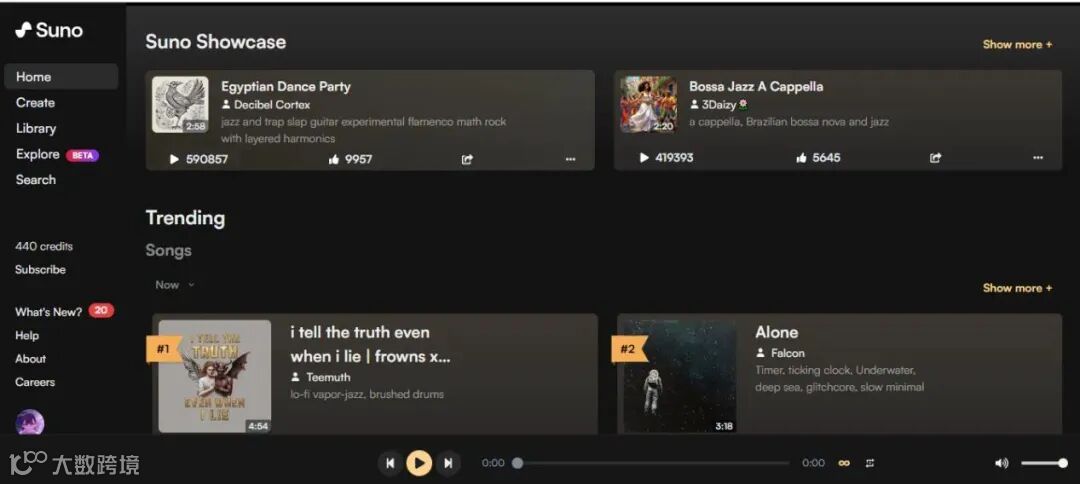This screenshot has width=1080, height=484.
Task: Like Egyptian Dance Party with thumbs up
Action: [335, 160]
